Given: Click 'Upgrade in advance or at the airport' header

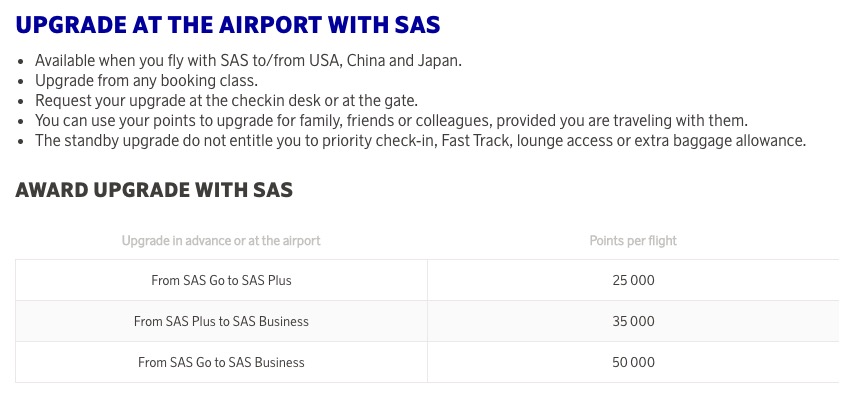Looking at the screenshot, I should click(x=221, y=241).
